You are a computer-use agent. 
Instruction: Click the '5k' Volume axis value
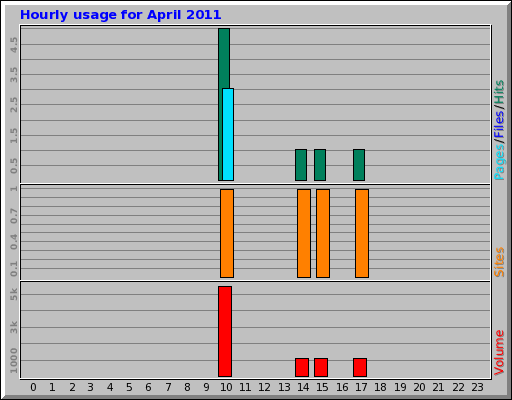[14, 294]
